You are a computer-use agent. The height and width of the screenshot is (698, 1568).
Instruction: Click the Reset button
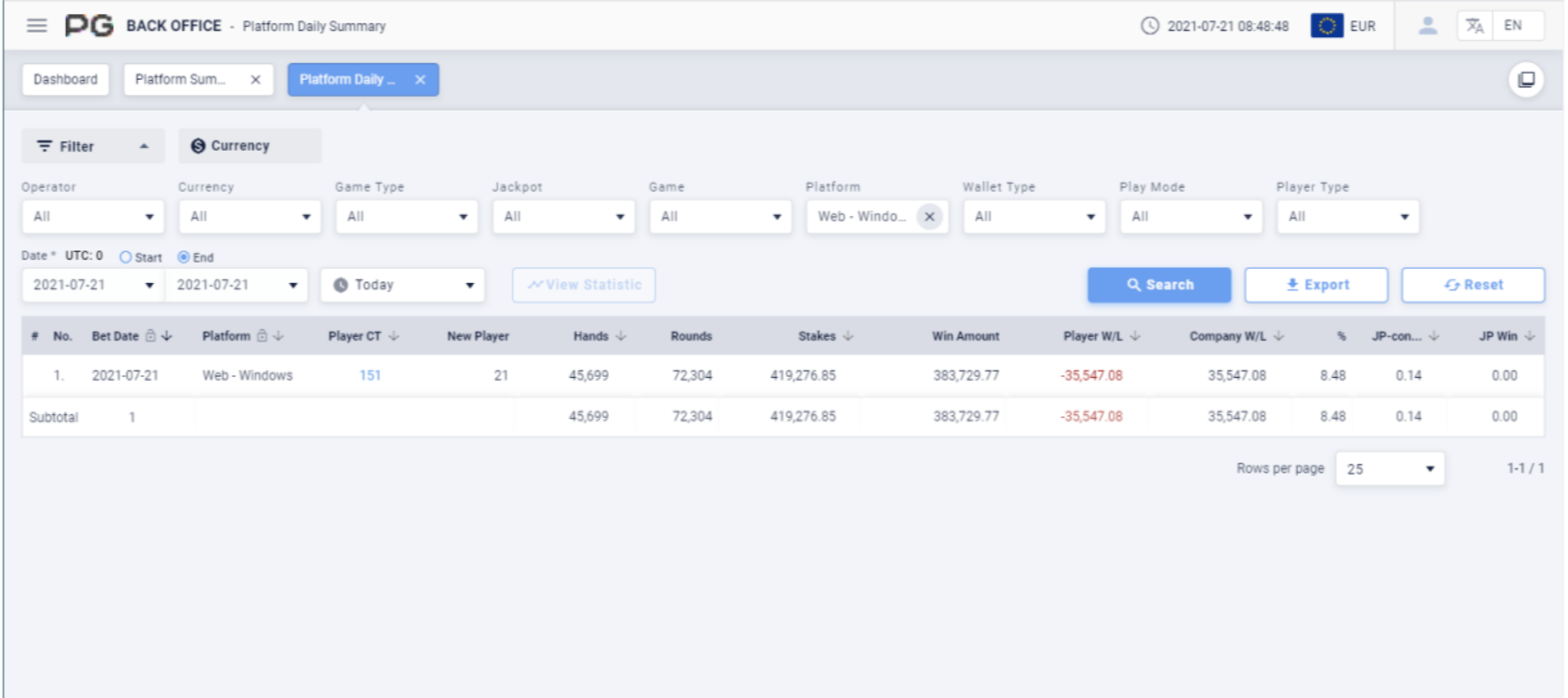click(x=1473, y=285)
